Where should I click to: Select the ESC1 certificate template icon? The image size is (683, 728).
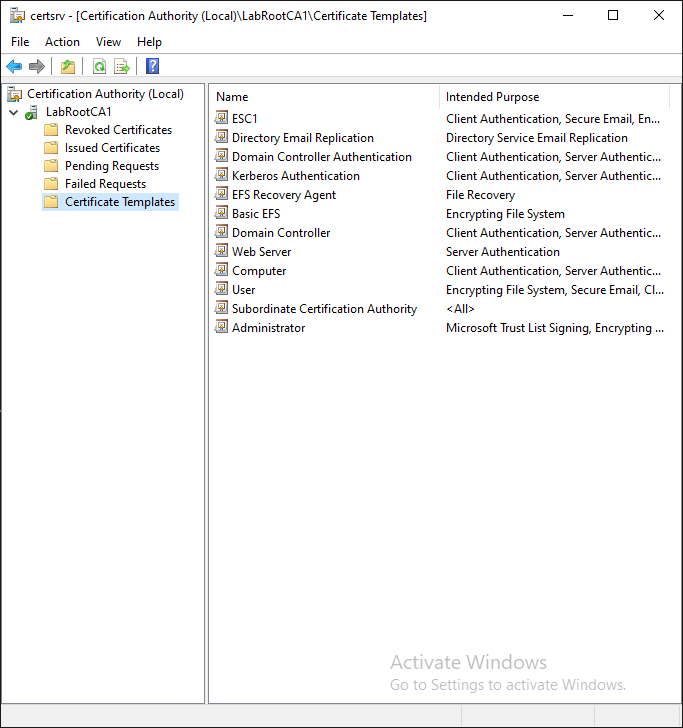click(x=222, y=119)
